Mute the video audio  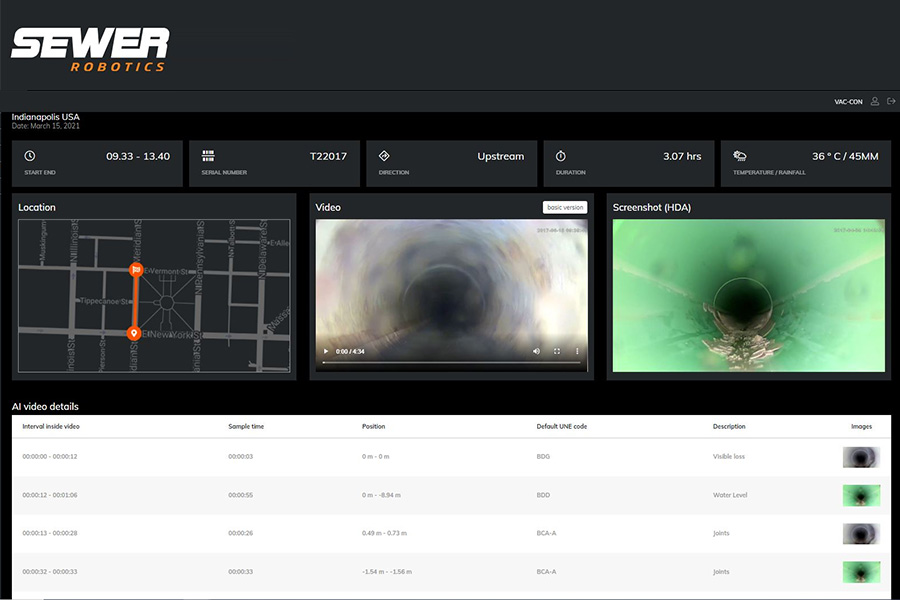pyautogui.click(x=537, y=351)
